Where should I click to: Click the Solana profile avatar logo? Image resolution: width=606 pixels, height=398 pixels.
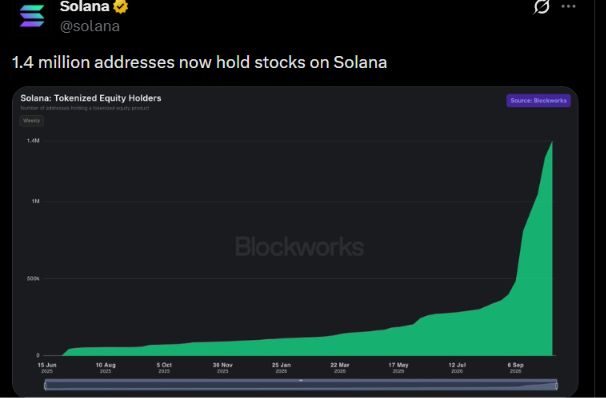[x=32, y=16]
